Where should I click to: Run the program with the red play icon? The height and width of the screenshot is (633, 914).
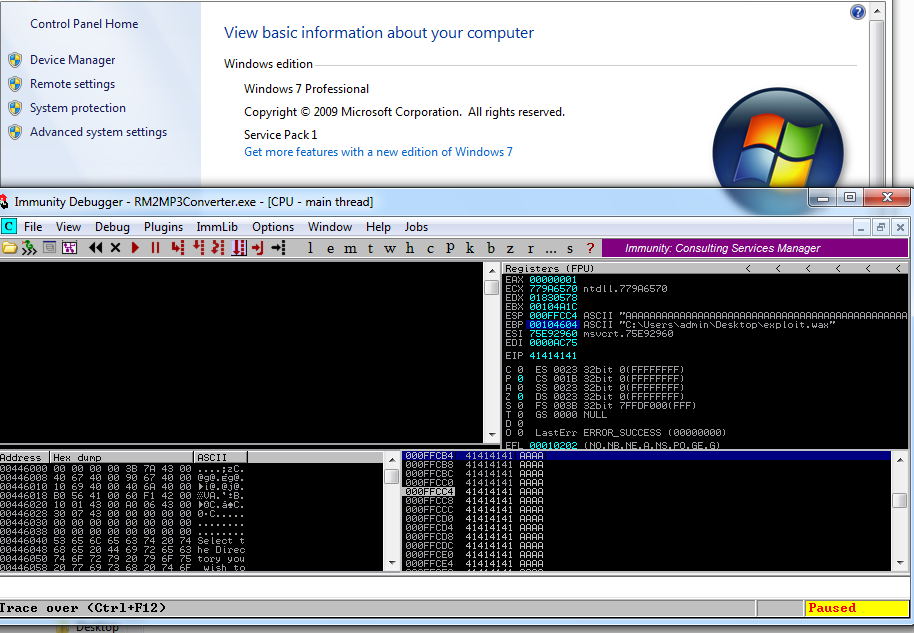[x=135, y=248]
